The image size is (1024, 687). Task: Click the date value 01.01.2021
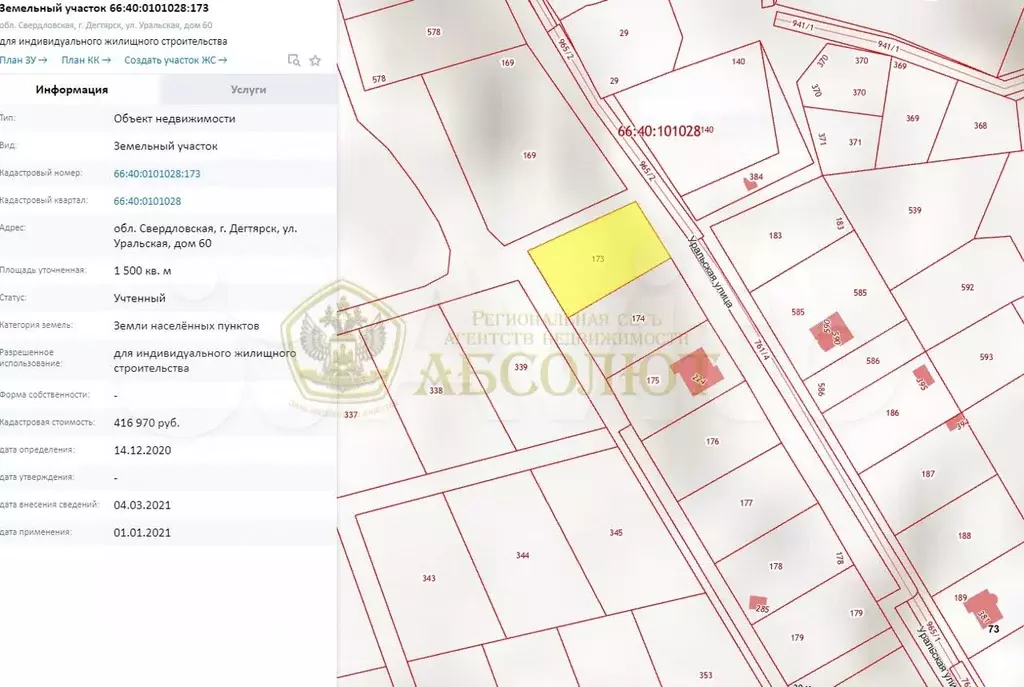[x=142, y=533]
